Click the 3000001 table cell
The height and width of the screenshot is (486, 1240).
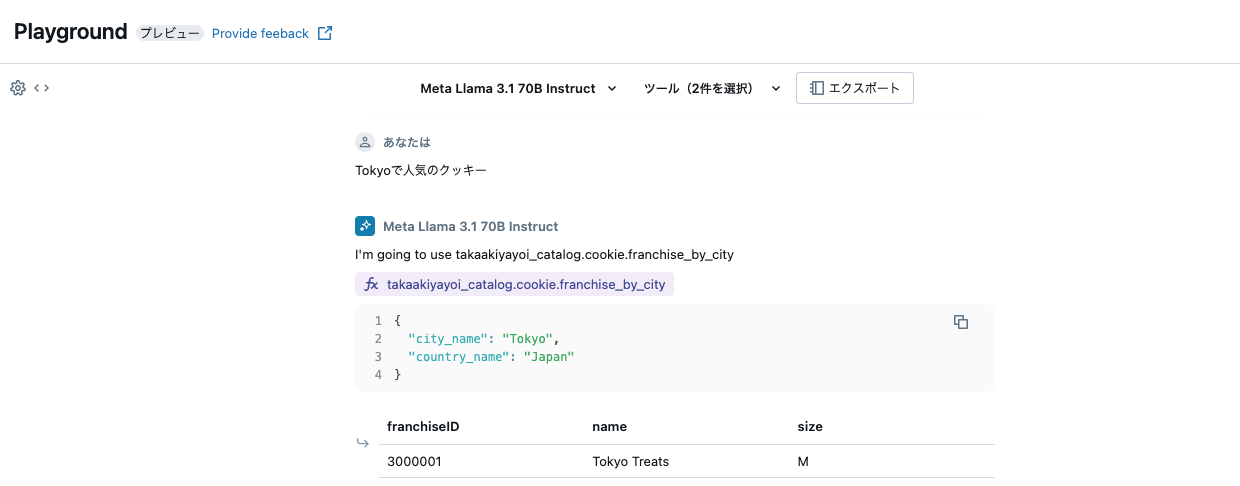point(414,462)
